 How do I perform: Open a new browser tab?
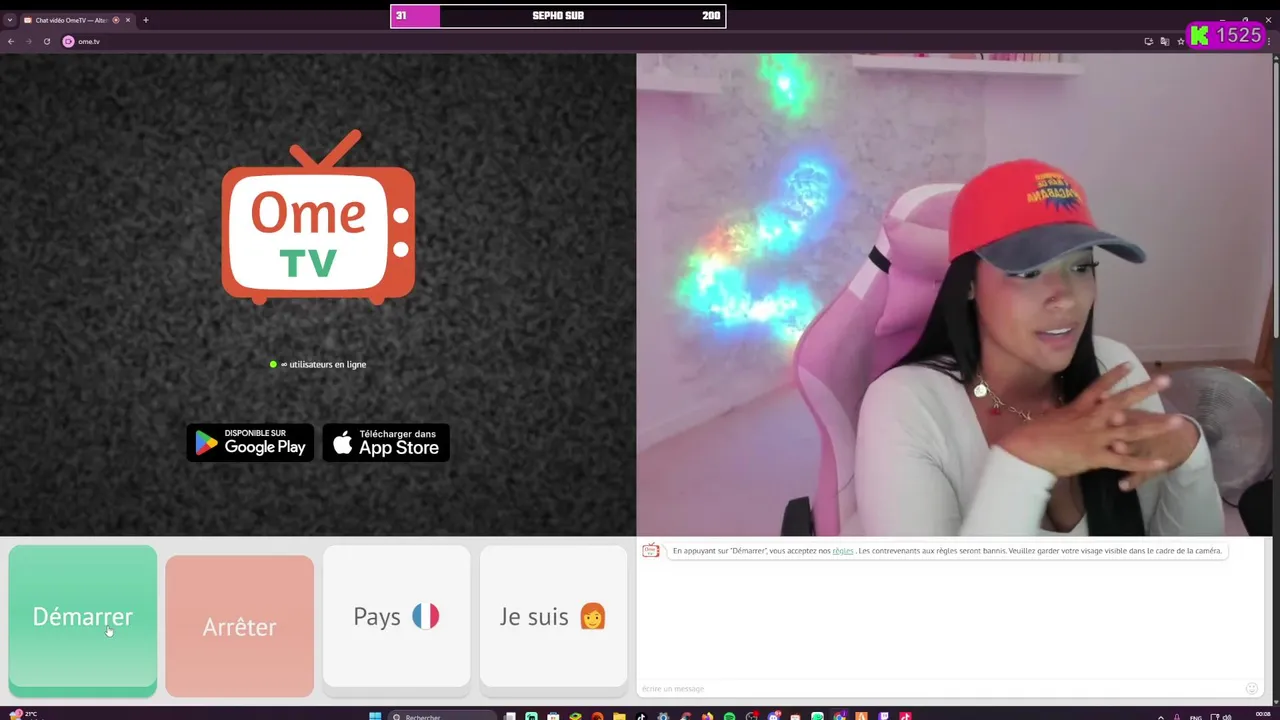145,20
